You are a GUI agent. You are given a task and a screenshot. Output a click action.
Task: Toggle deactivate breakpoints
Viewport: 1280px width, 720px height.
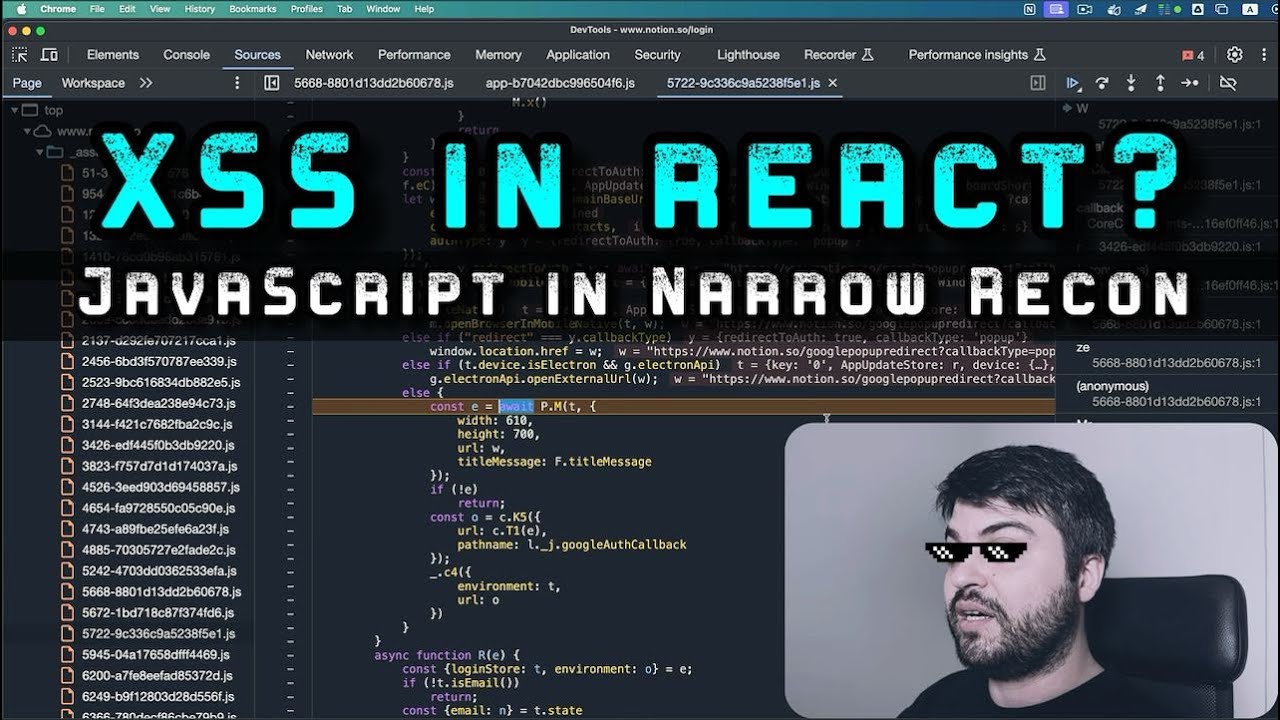coord(1228,83)
